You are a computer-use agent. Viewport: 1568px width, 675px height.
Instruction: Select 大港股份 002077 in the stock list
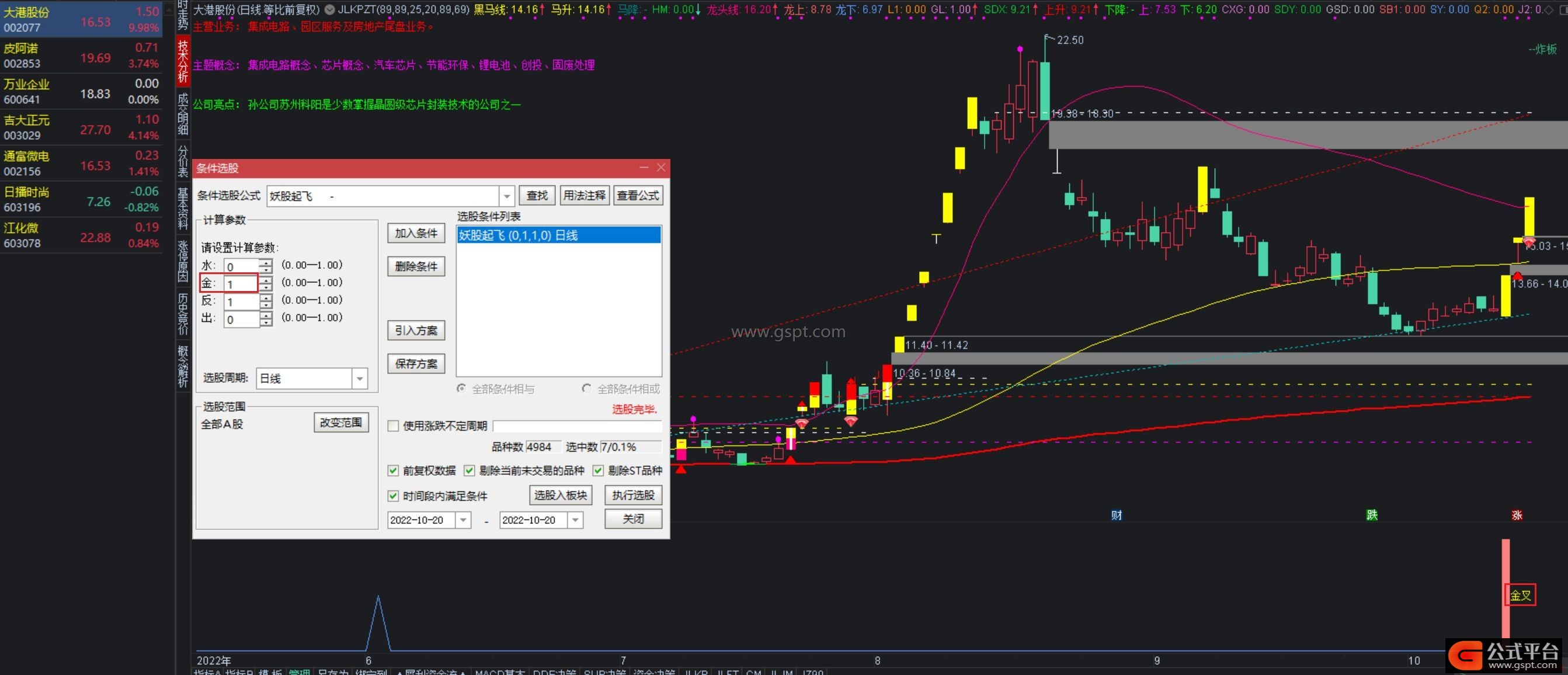coord(82,19)
